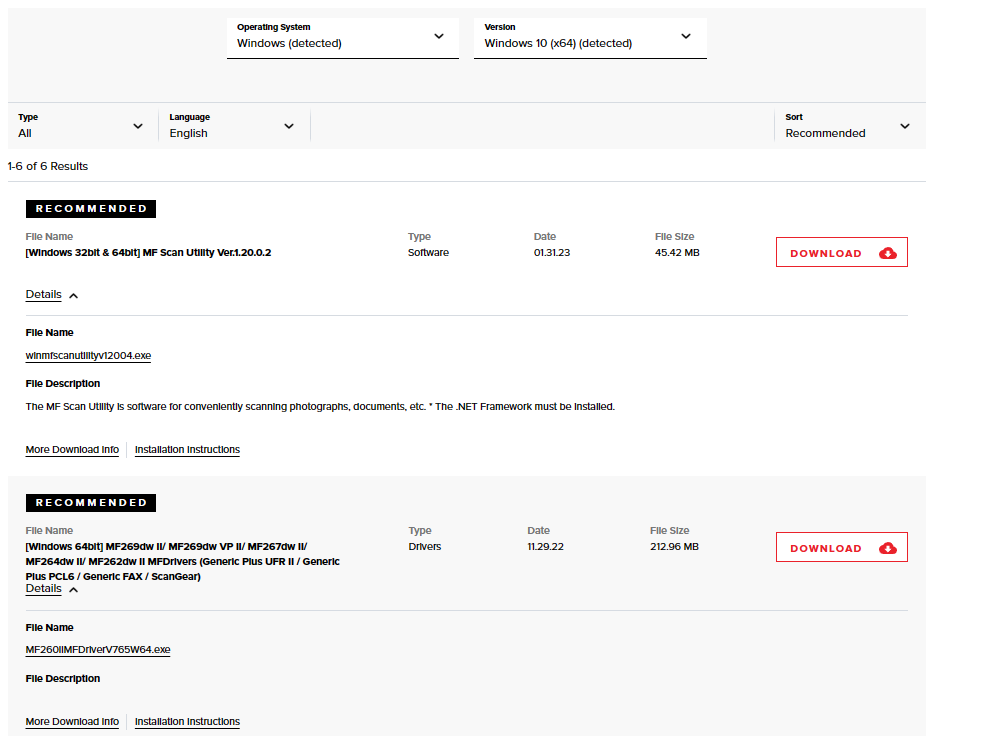Change the Language filter from English
Image resolution: width=994 pixels, height=736 pixels.
[x=232, y=126]
